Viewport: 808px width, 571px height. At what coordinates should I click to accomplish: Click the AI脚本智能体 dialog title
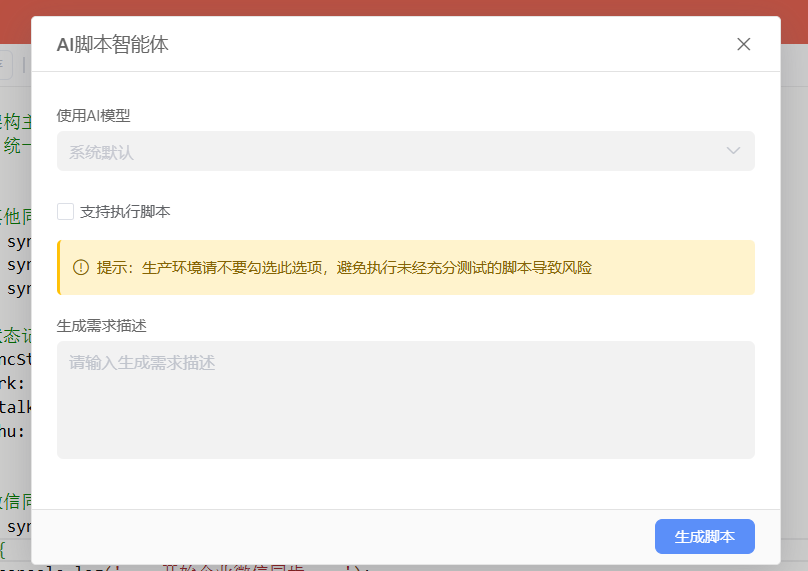[112, 45]
